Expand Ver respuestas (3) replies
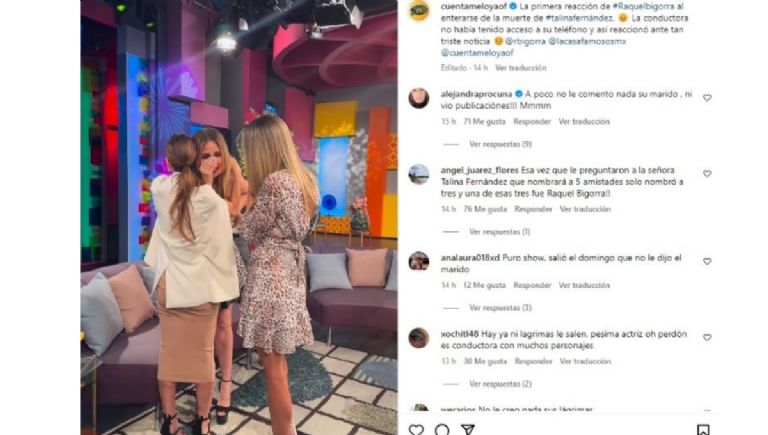768x435 pixels. (x=500, y=308)
